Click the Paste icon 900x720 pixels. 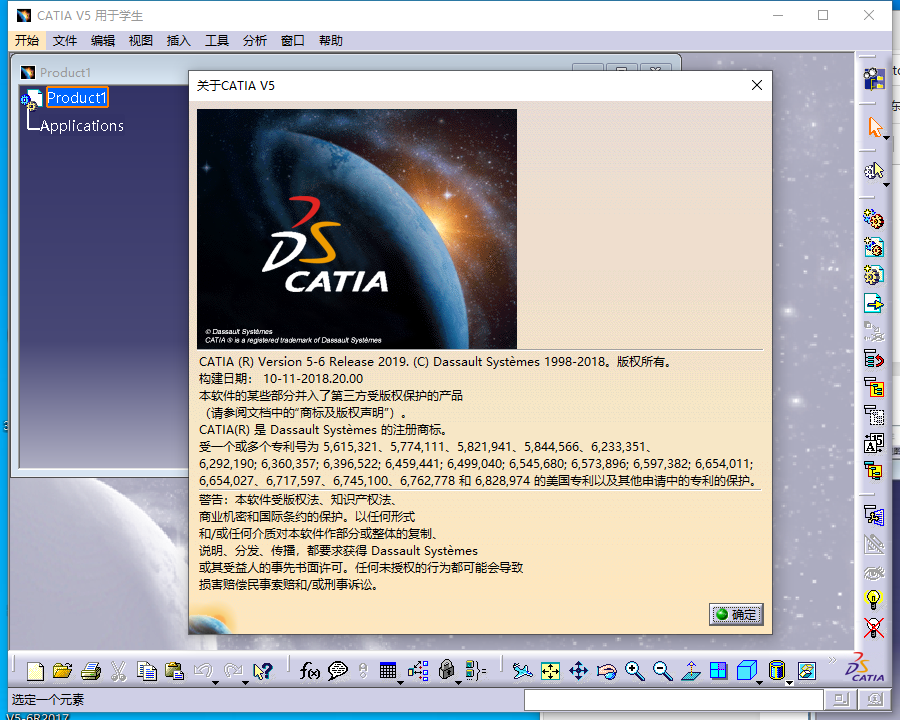174,671
